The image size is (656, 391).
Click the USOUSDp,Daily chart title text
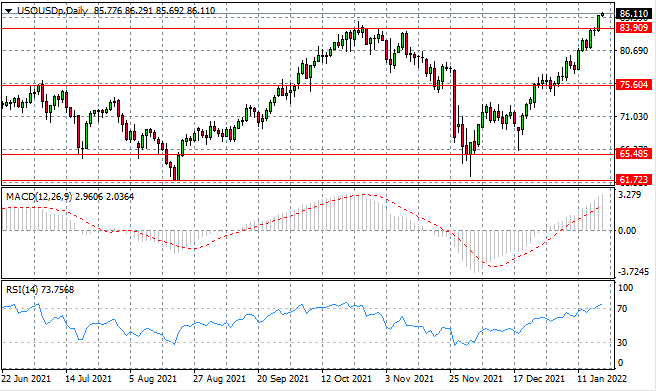tap(52, 10)
